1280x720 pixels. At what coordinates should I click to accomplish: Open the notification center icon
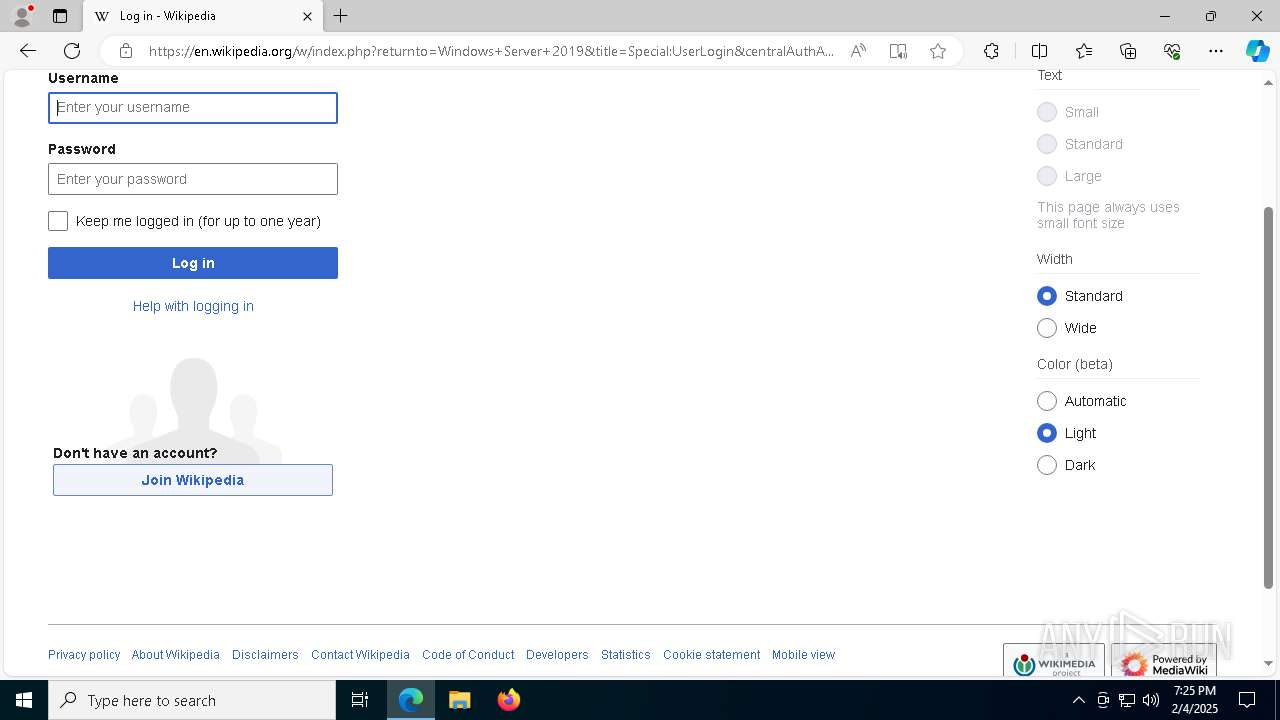coord(1247,700)
